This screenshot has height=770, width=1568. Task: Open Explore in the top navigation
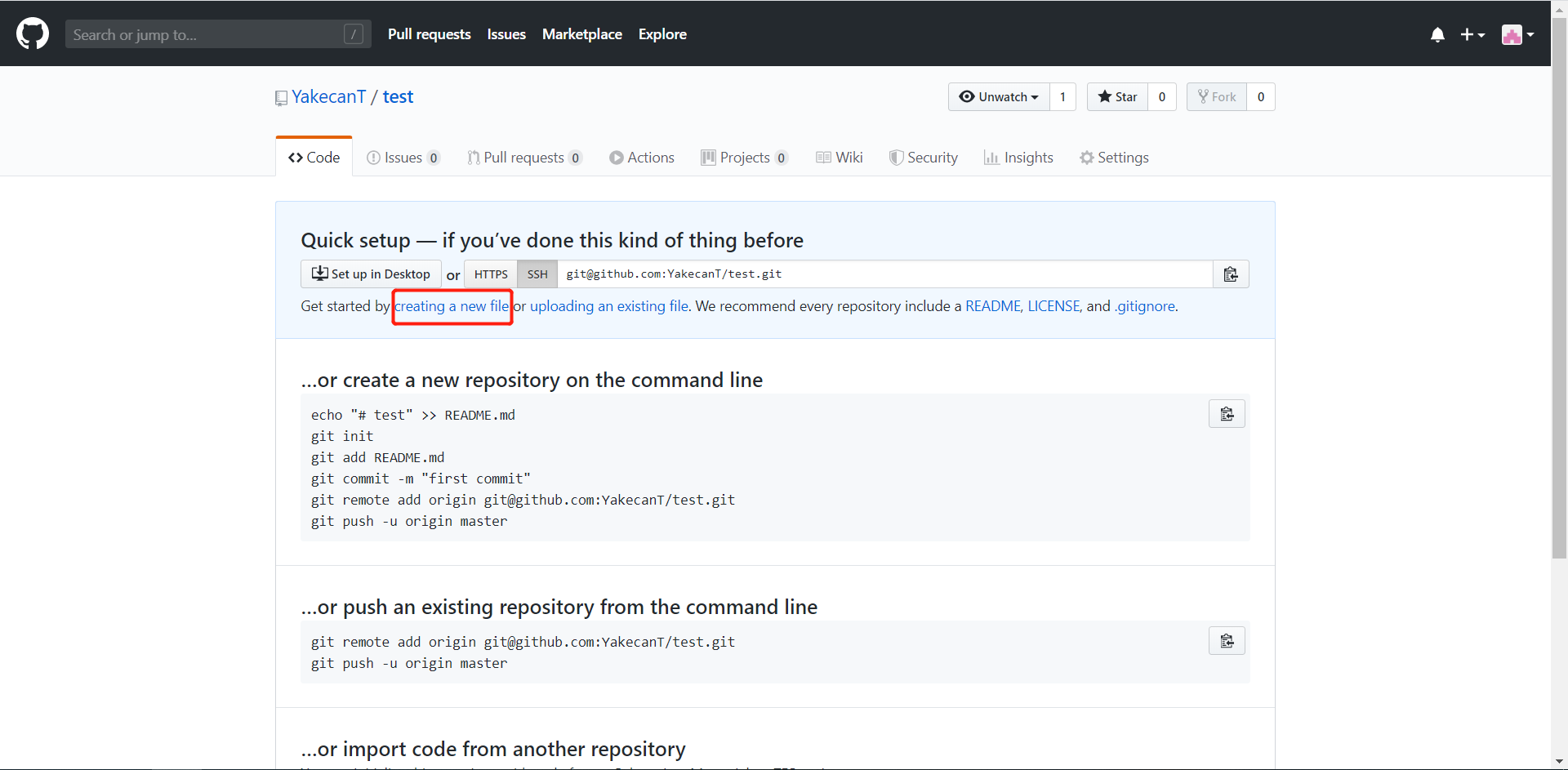[662, 34]
